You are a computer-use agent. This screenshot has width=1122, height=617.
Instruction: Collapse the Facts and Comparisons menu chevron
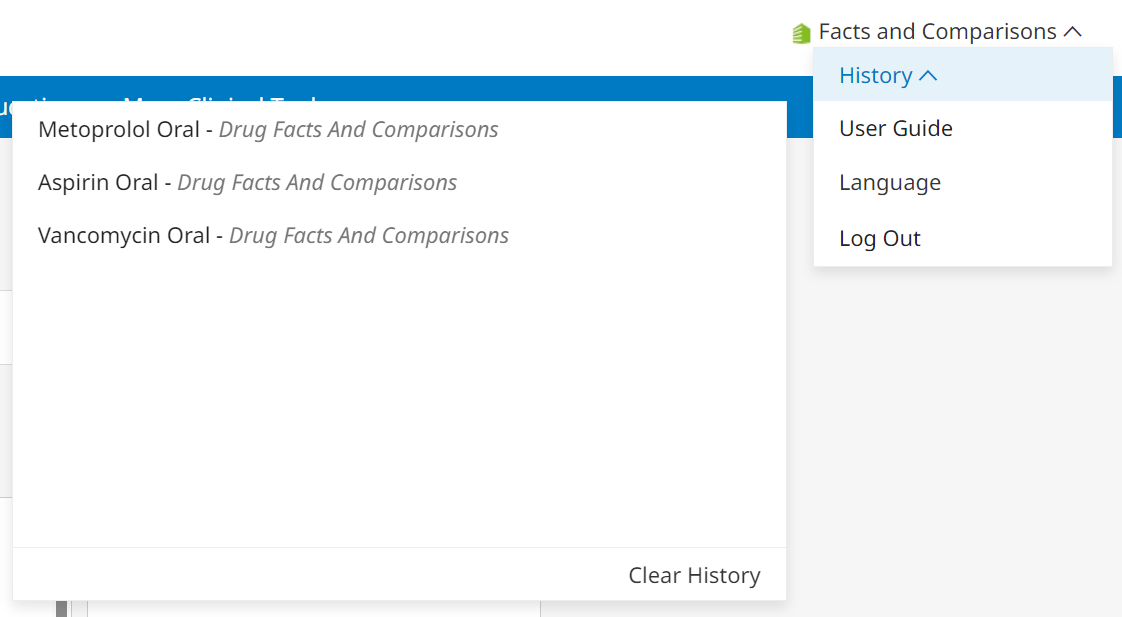pos(1073,32)
